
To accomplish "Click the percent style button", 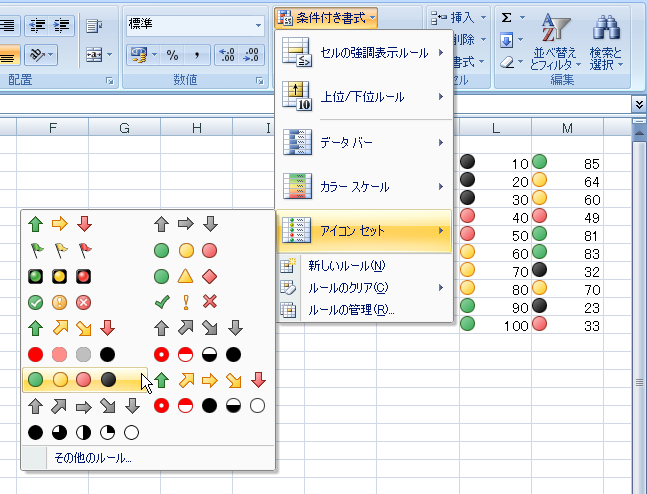I will click(x=172, y=55).
